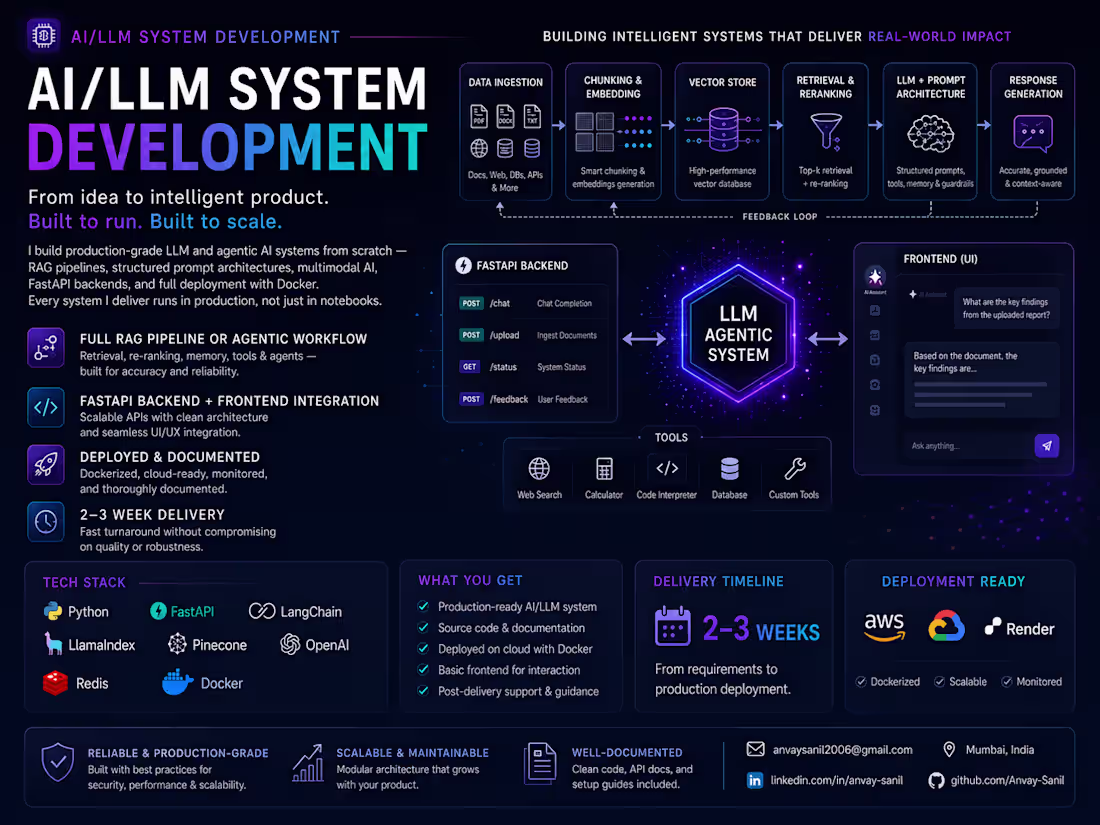The image size is (1100, 825).
Task: Click the Ask anything chat input field
Action: tap(968, 445)
